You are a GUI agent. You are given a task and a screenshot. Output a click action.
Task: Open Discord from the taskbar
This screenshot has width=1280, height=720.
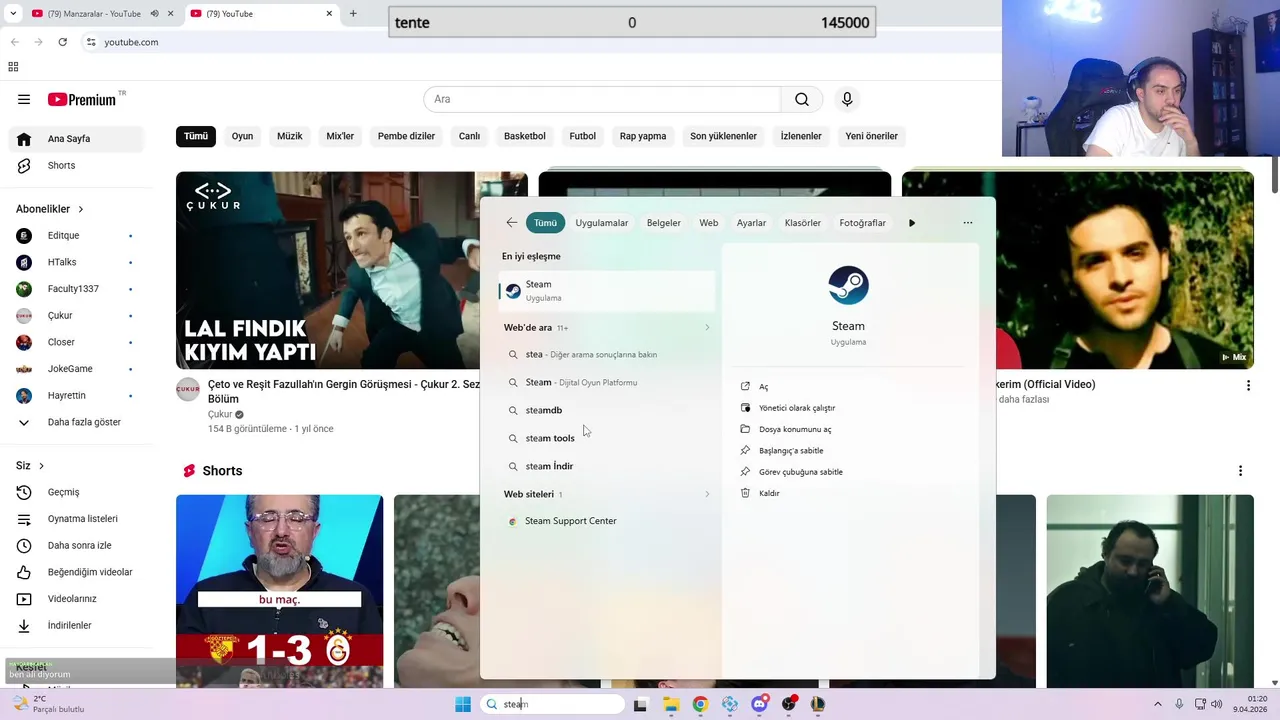[x=759, y=704]
